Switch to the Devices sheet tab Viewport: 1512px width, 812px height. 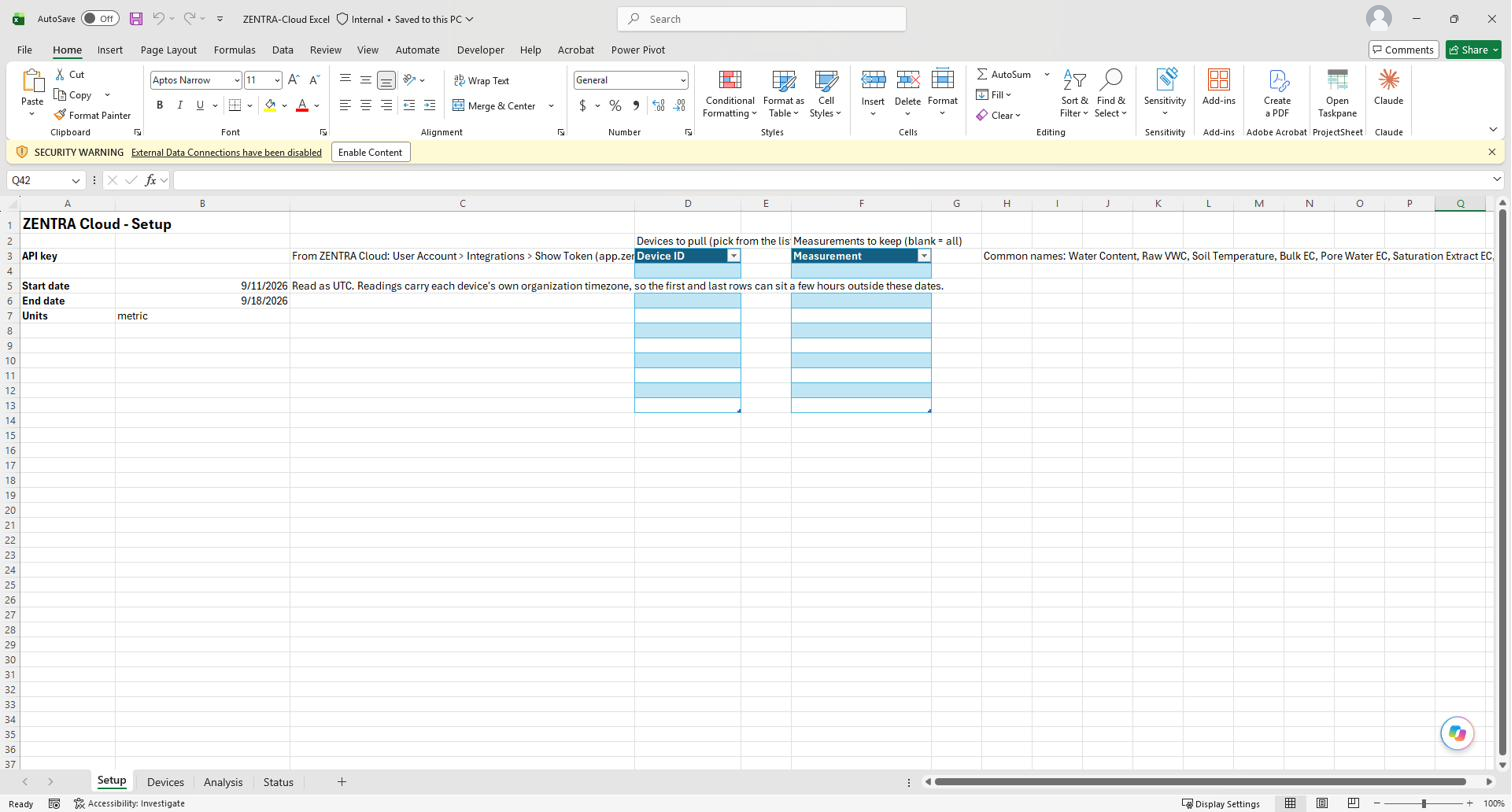[x=165, y=782]
